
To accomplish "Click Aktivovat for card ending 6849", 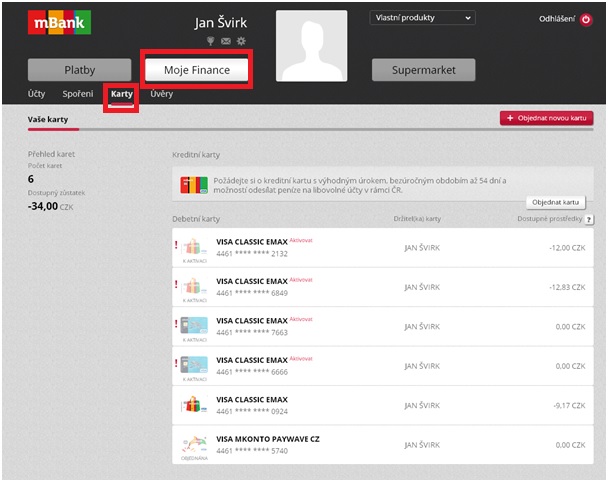I will (x=301, y=280).
